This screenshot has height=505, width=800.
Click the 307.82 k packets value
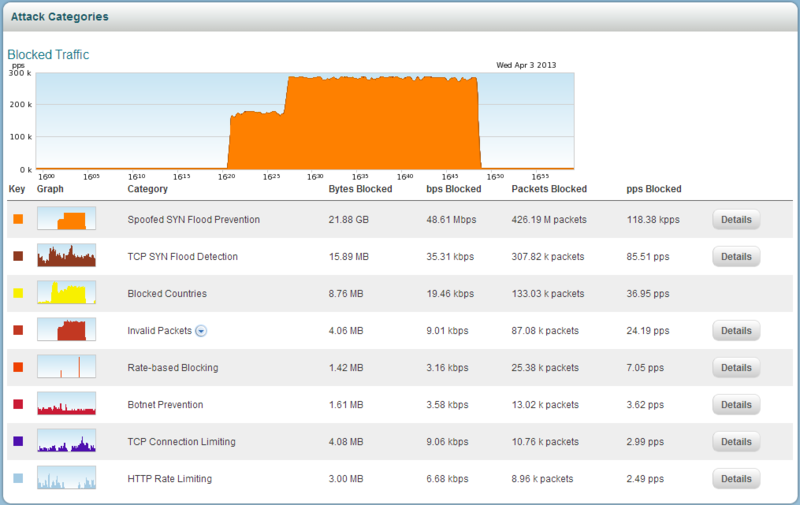548,257
